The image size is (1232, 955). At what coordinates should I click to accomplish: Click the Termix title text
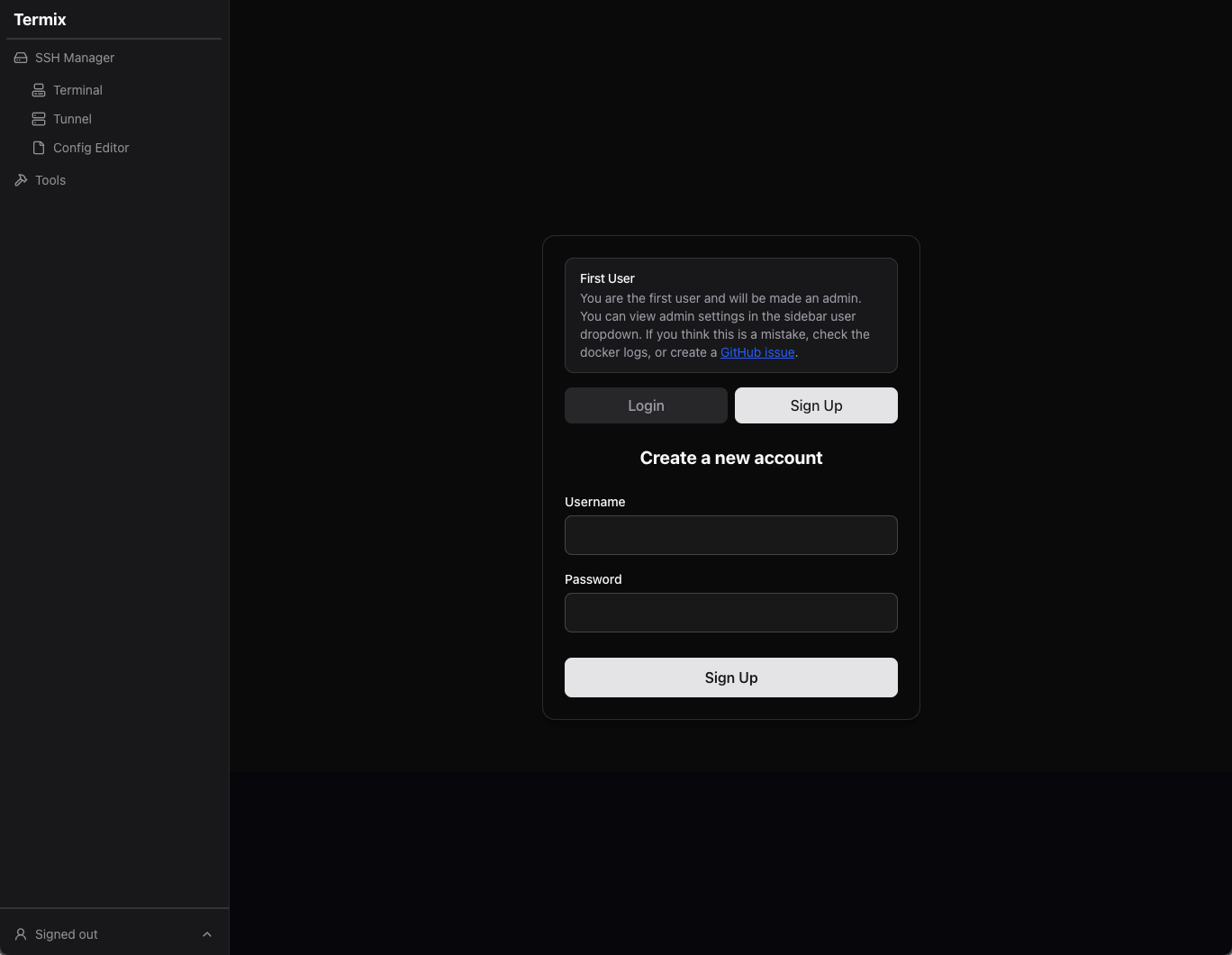point(40,20)
